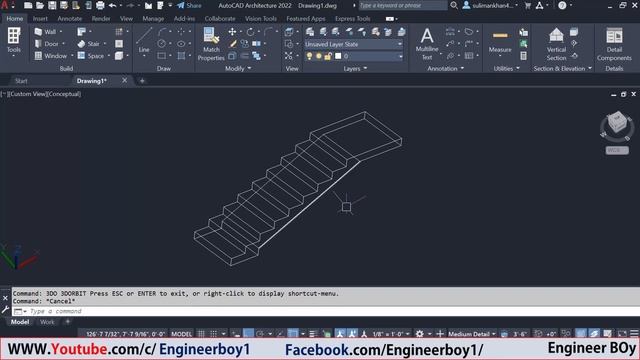Click the Multiline Text tool
The height and width of the screenshot is (360, 640).
[427, 44]
